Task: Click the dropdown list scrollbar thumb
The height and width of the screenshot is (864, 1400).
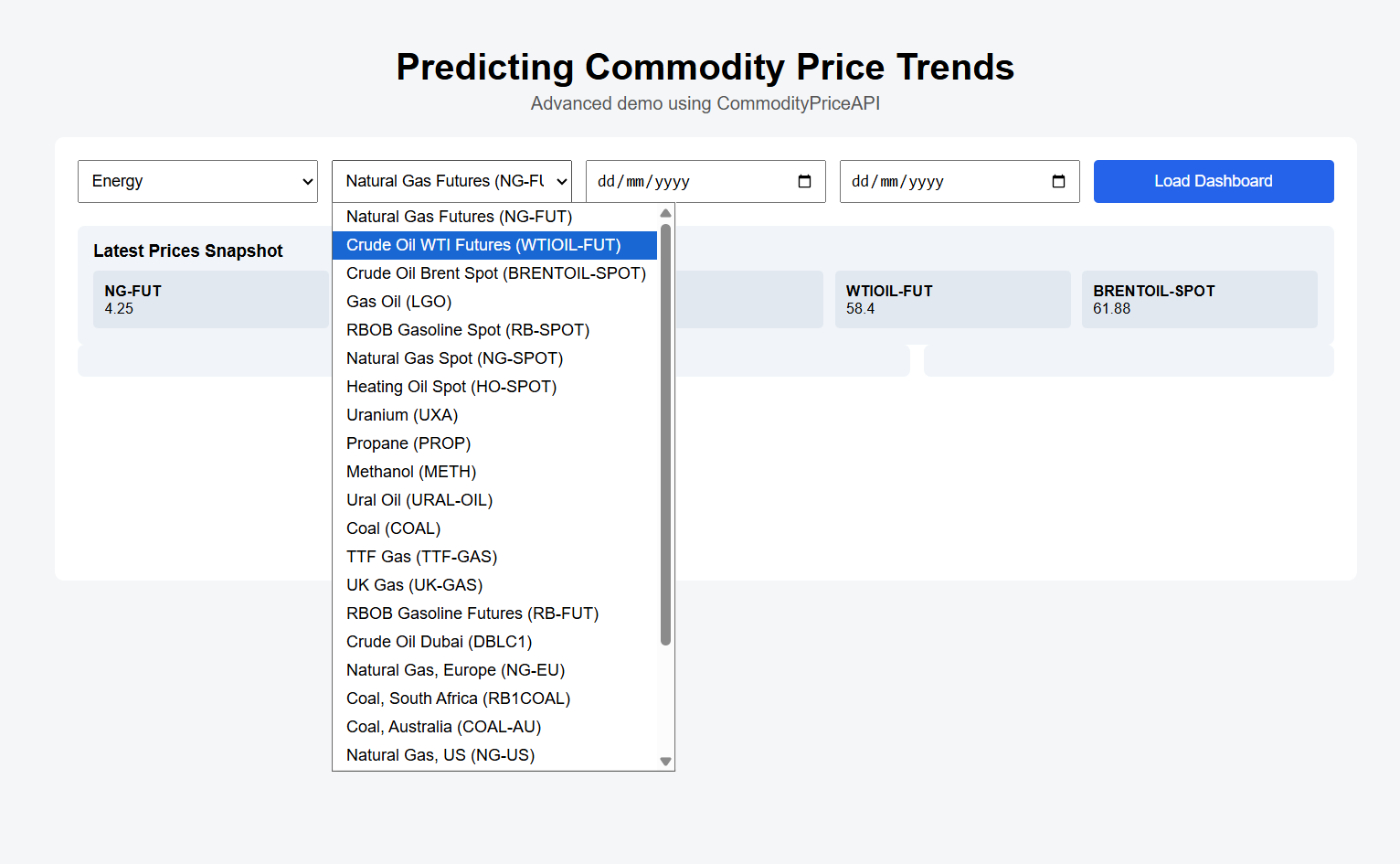Action: coord(665,434)
